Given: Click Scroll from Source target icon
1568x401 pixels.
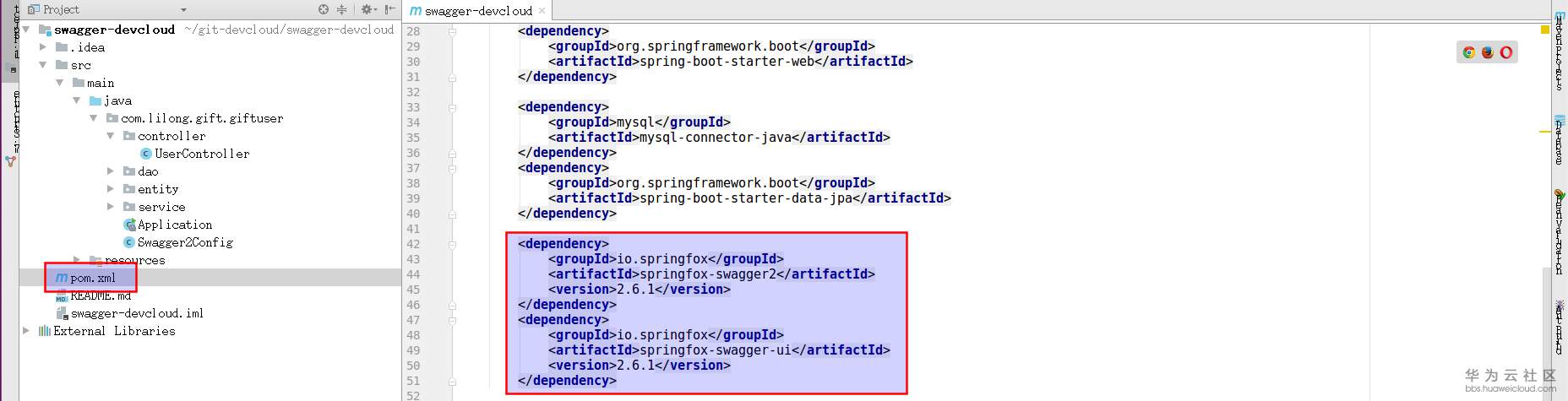Looking at the screenshot, I should (324, 9).
